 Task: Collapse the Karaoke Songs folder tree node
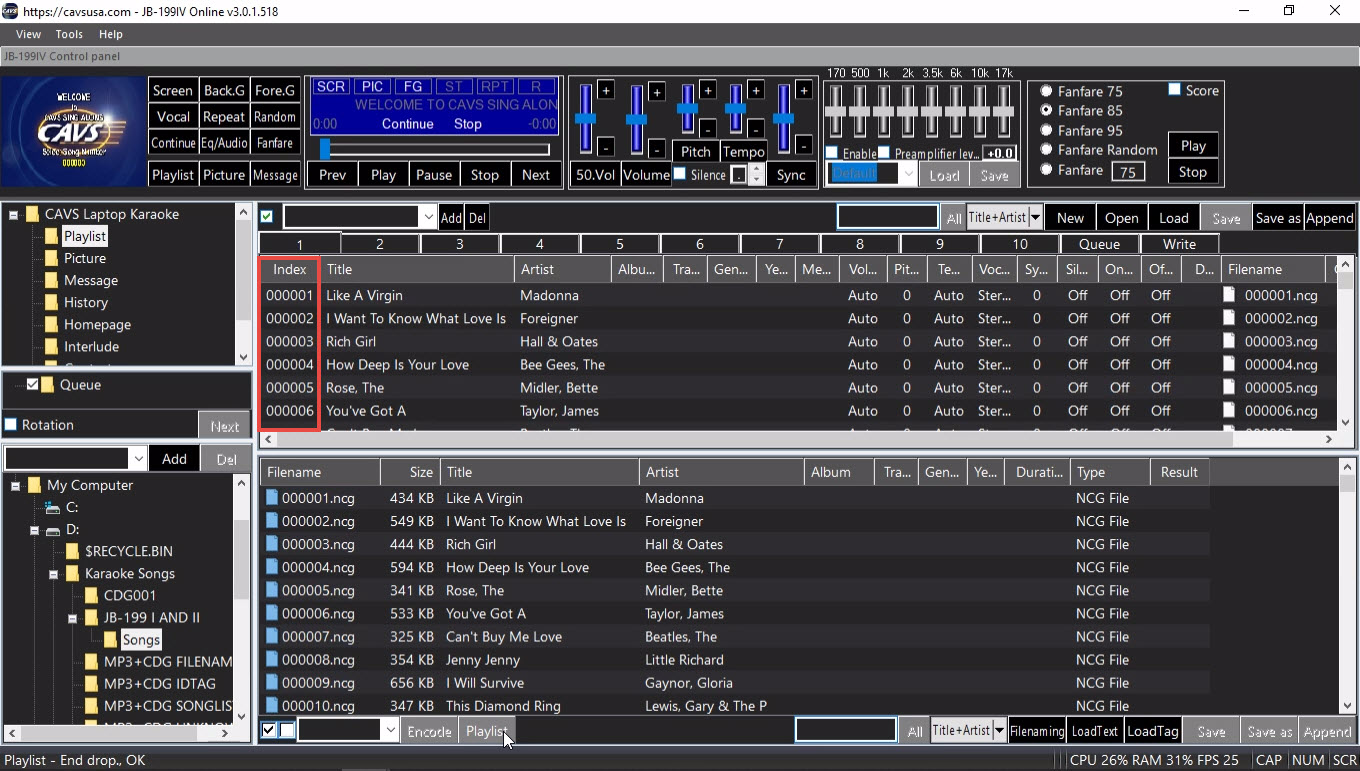pyautogui.click(x=54, y=574)
